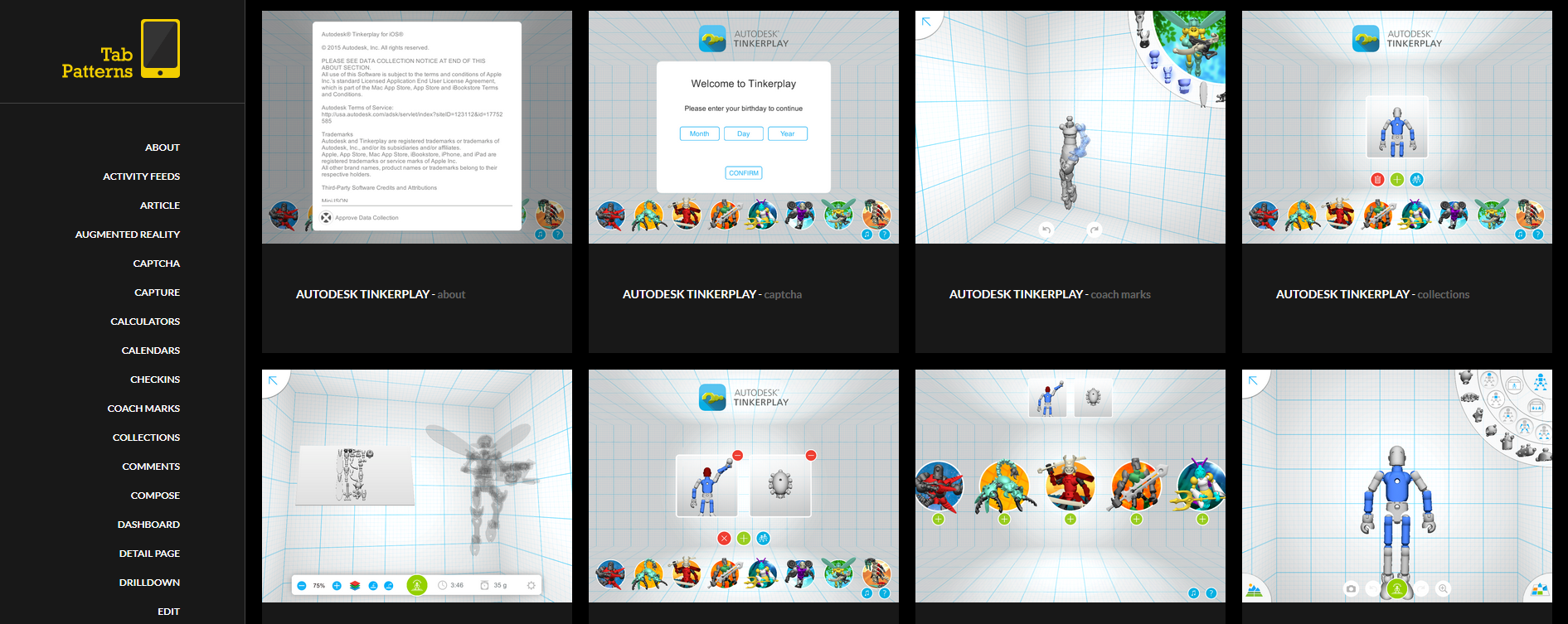Open 'Autodesk Tinkerplay - collections' title link
1568x624 pixels.
(x=1372, y=294)
